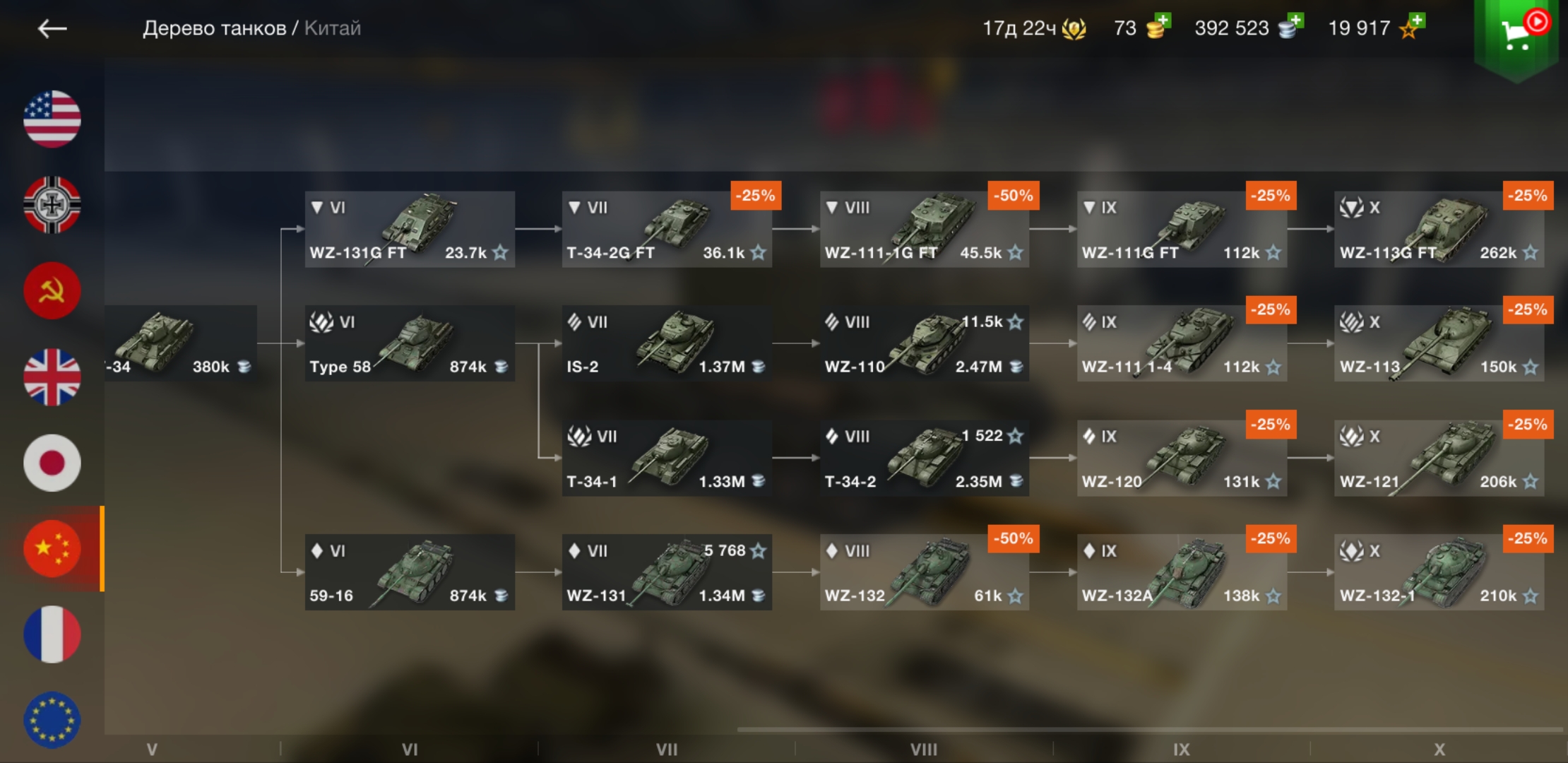Open the WZ-131G FT tank card
1568x763 pixels.
pyautogui.click(x=410, y=229)
